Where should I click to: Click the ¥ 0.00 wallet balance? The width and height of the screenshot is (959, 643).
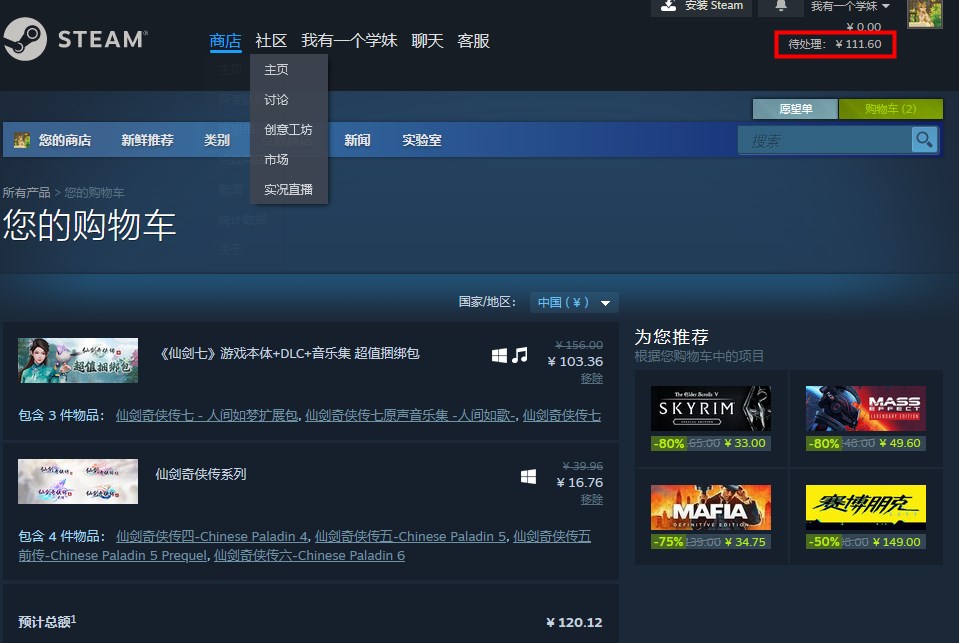[864, 27]
